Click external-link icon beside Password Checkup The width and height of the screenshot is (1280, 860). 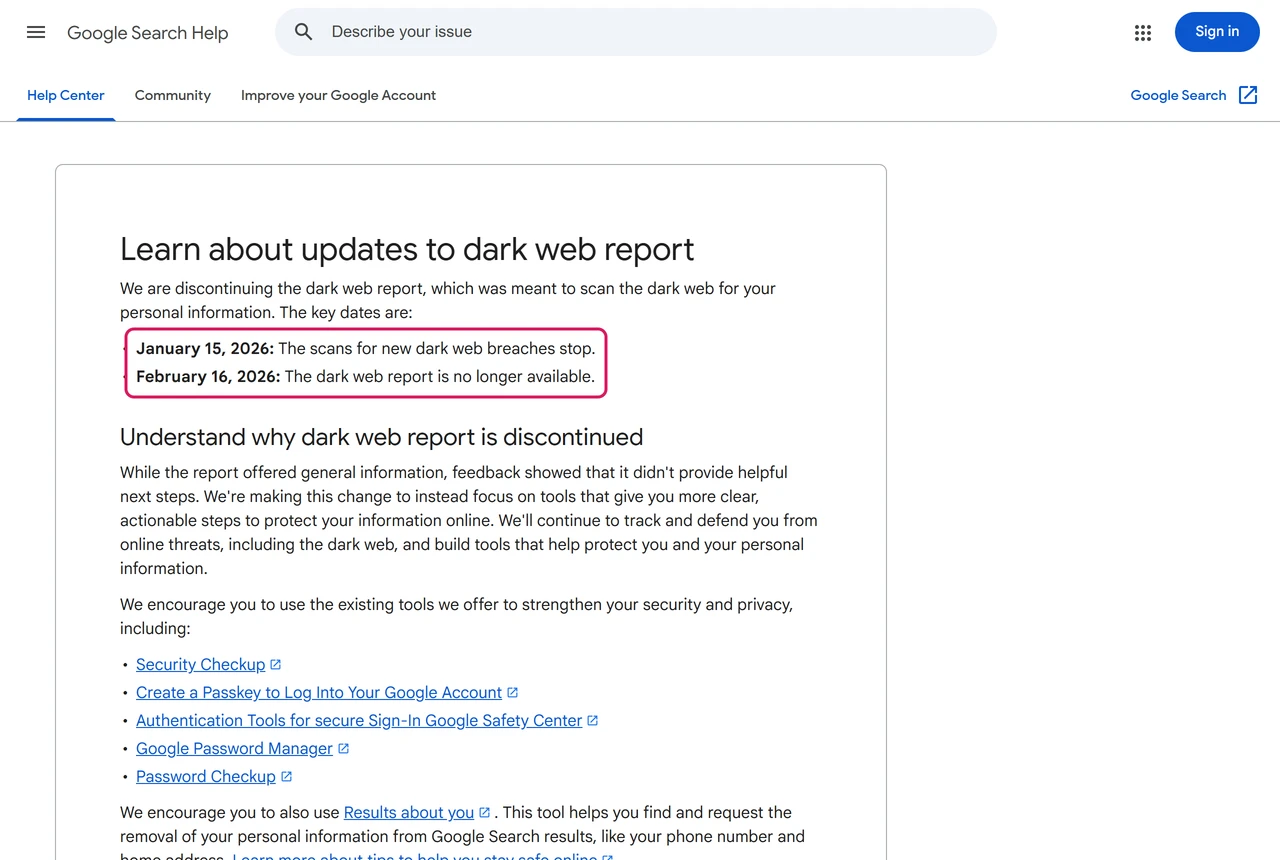(287, 776)
